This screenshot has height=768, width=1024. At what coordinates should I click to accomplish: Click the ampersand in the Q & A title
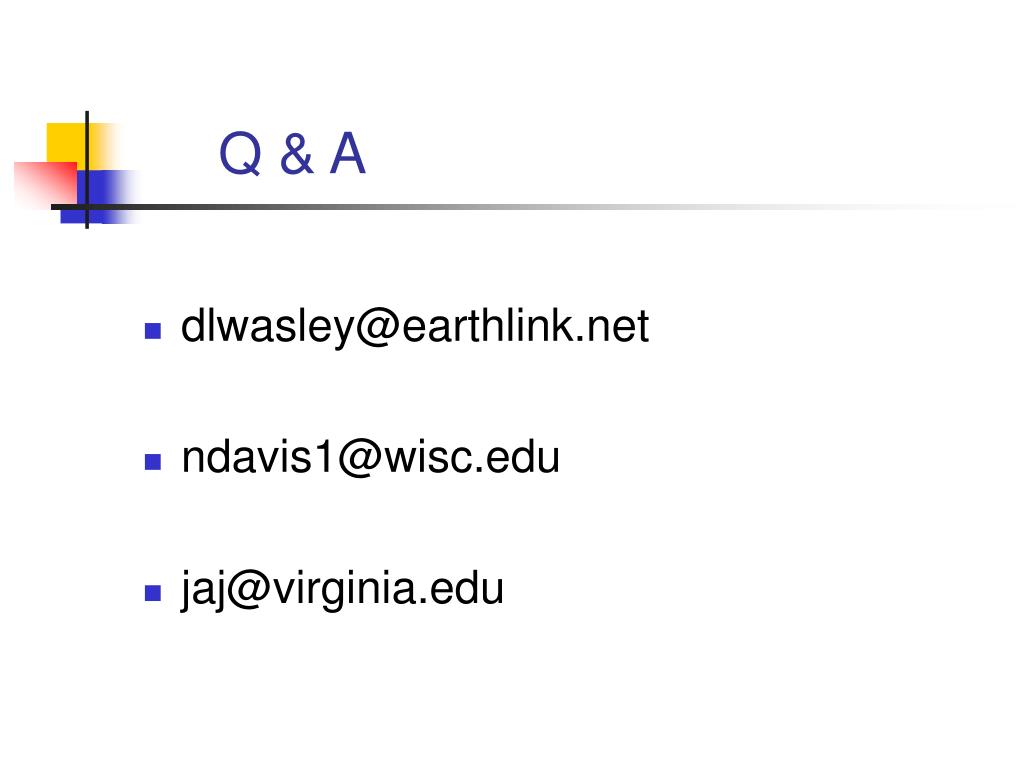[x=296, y=154]
